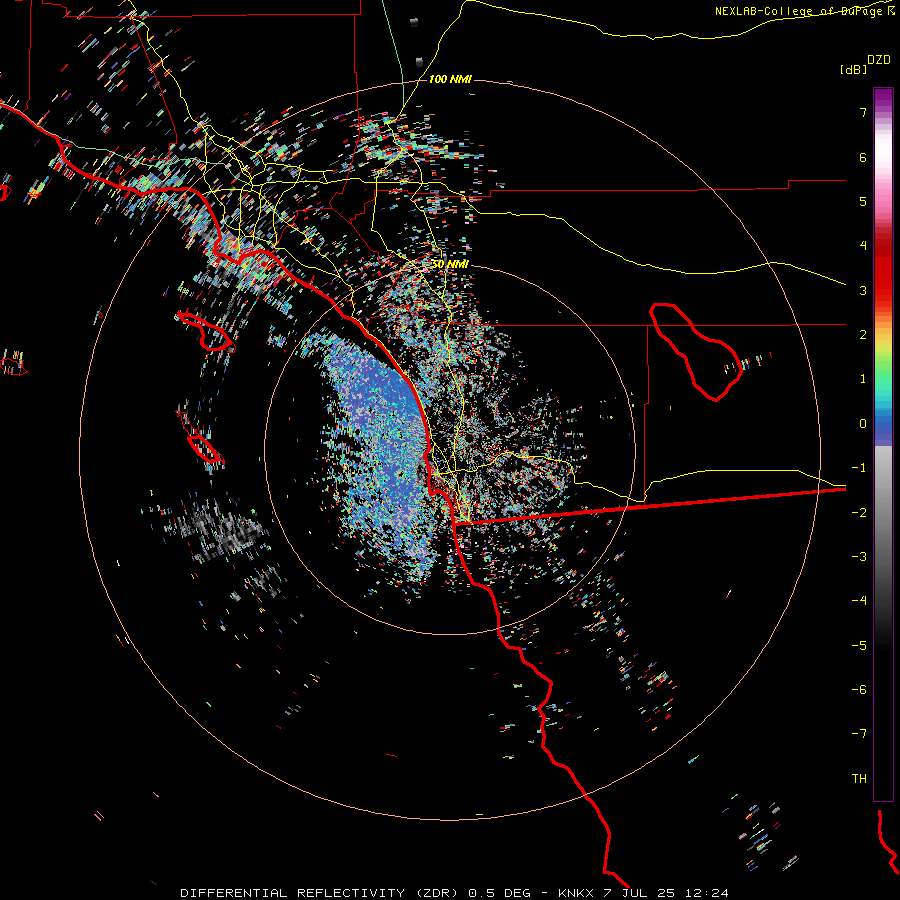Pick the -2 tick label on the scale
The image size is (900, 900).
point(859,513)
